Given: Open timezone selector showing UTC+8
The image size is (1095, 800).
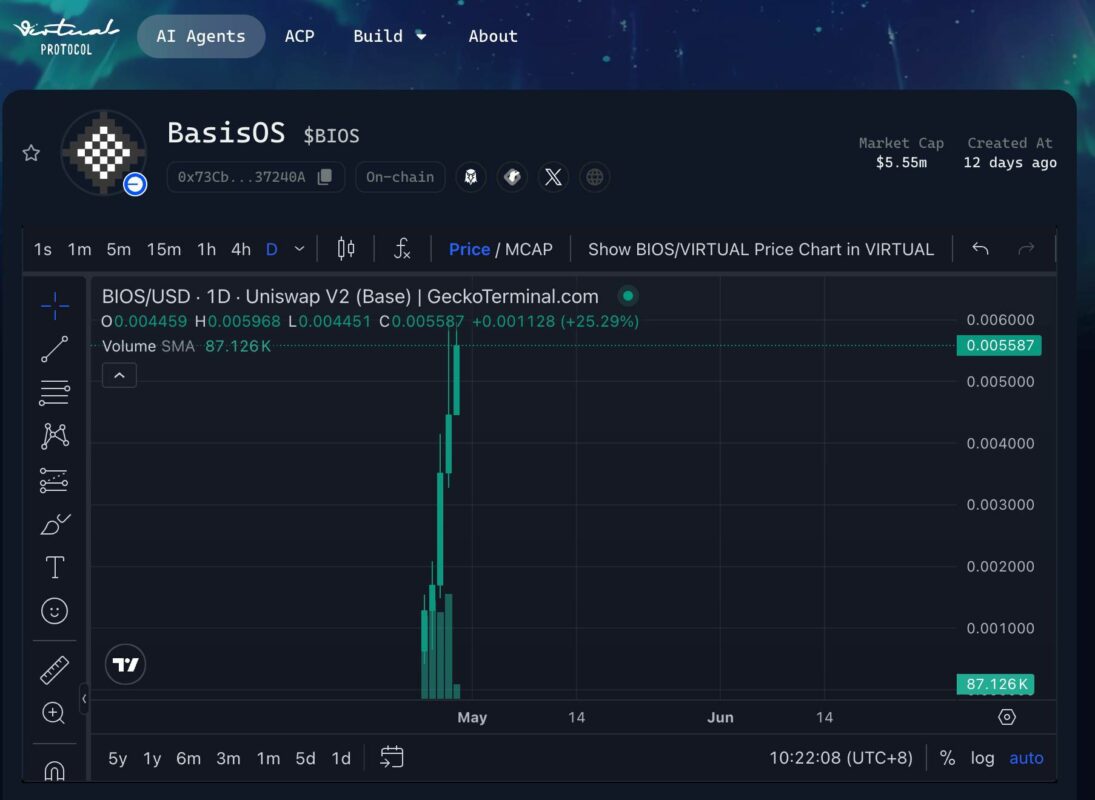Looking at the screenshot, I should (x=841, y=758).
